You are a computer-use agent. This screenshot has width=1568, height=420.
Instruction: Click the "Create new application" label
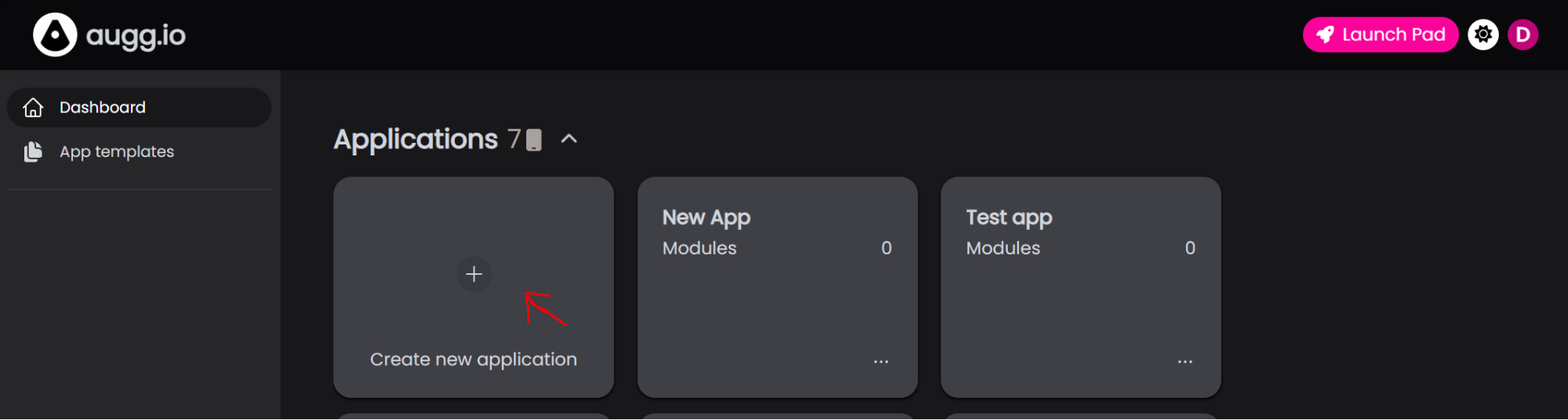[473, 360]
